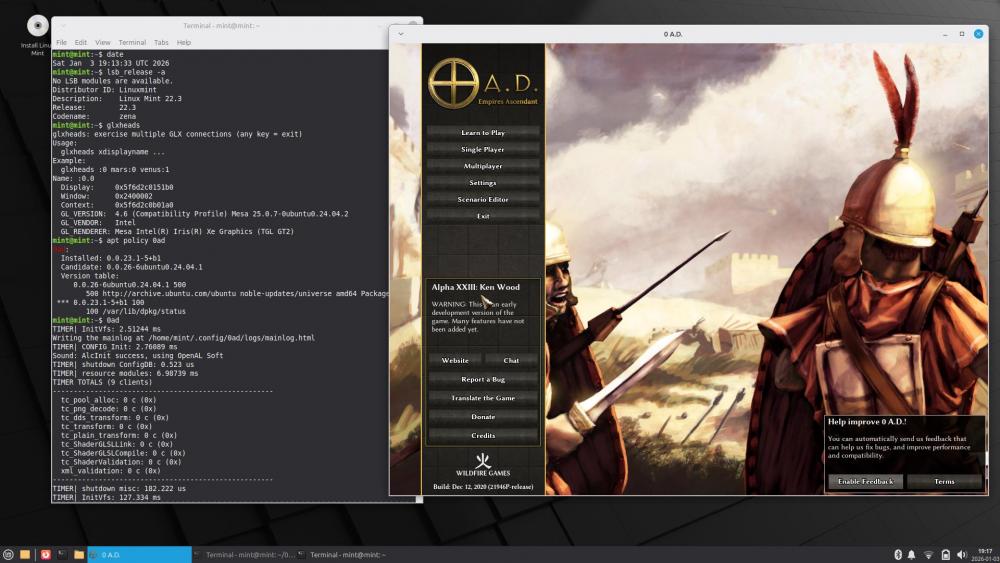Open the Tabs menu in the terminal
This screenshot has width=1000, height=563.
click(x=161, y=43)
